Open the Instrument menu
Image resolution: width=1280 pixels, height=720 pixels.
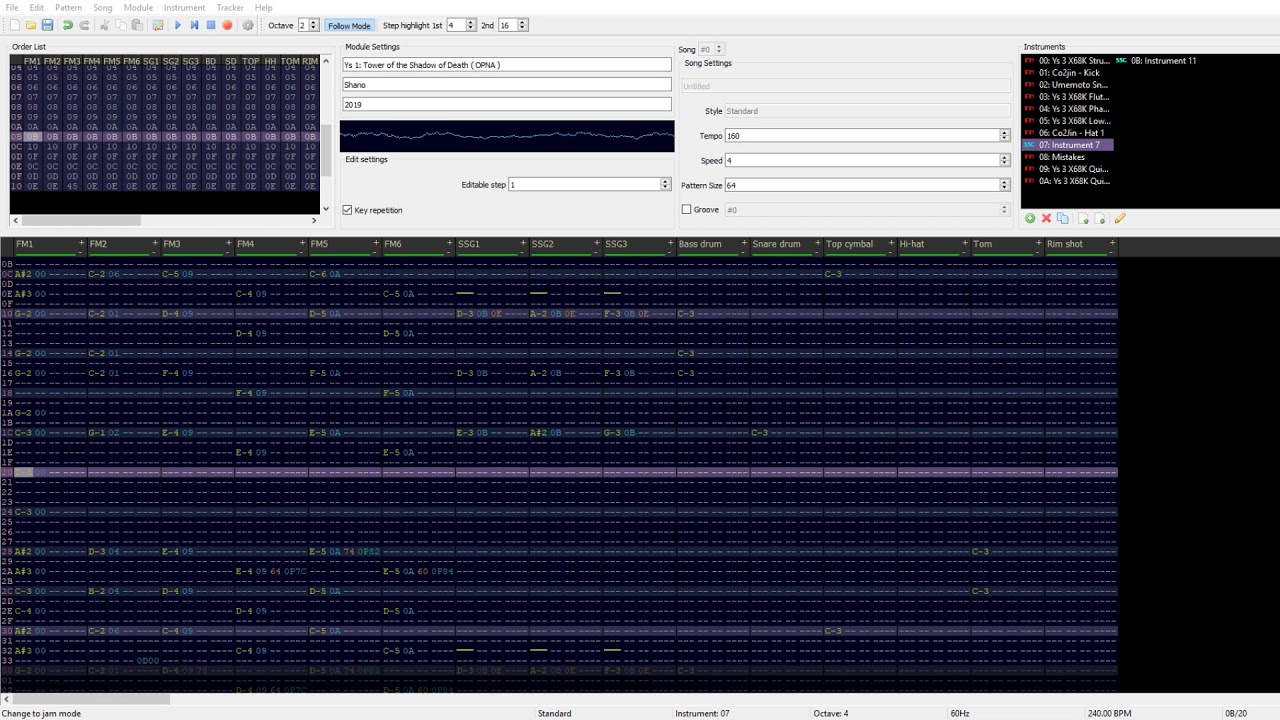point(184,7)
